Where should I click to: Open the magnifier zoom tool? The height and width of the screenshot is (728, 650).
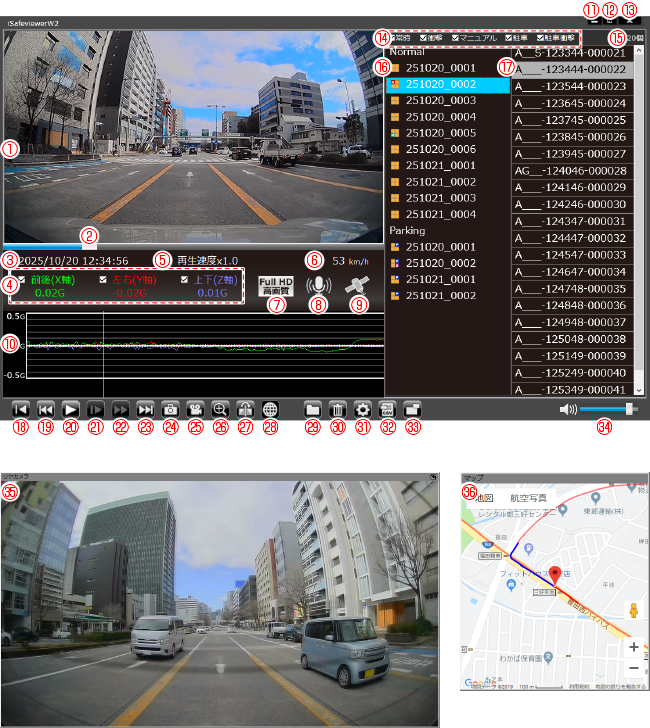click(x=220, y=410)
